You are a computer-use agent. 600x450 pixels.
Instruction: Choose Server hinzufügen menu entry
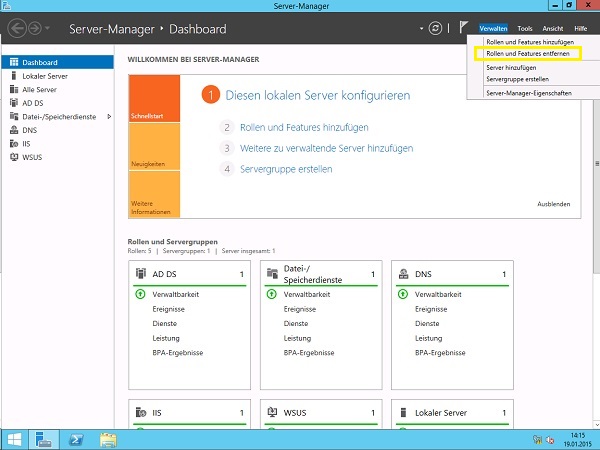[511, 68]
